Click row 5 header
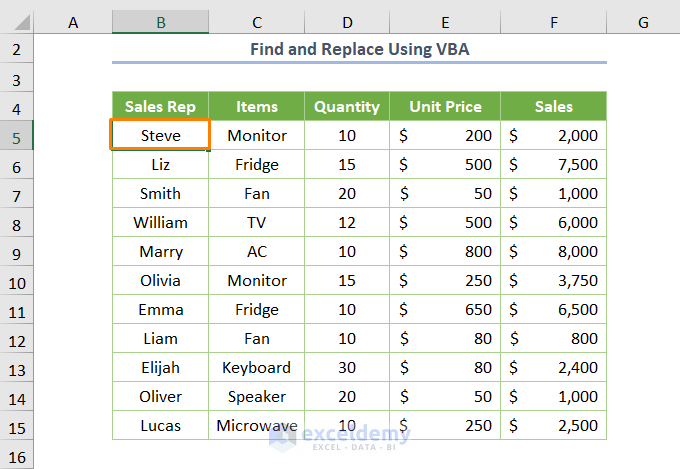680x469 pixels. pos(17,135)
